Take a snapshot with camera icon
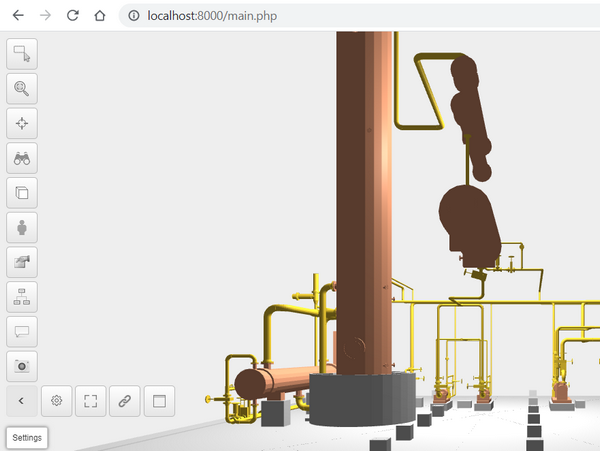600x451 pixels. click(x=21, y=366)
